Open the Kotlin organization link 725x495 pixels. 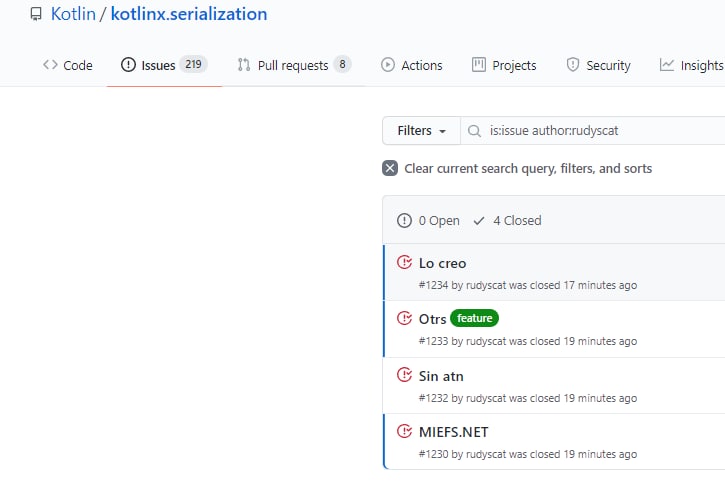(x=73, y=14)
